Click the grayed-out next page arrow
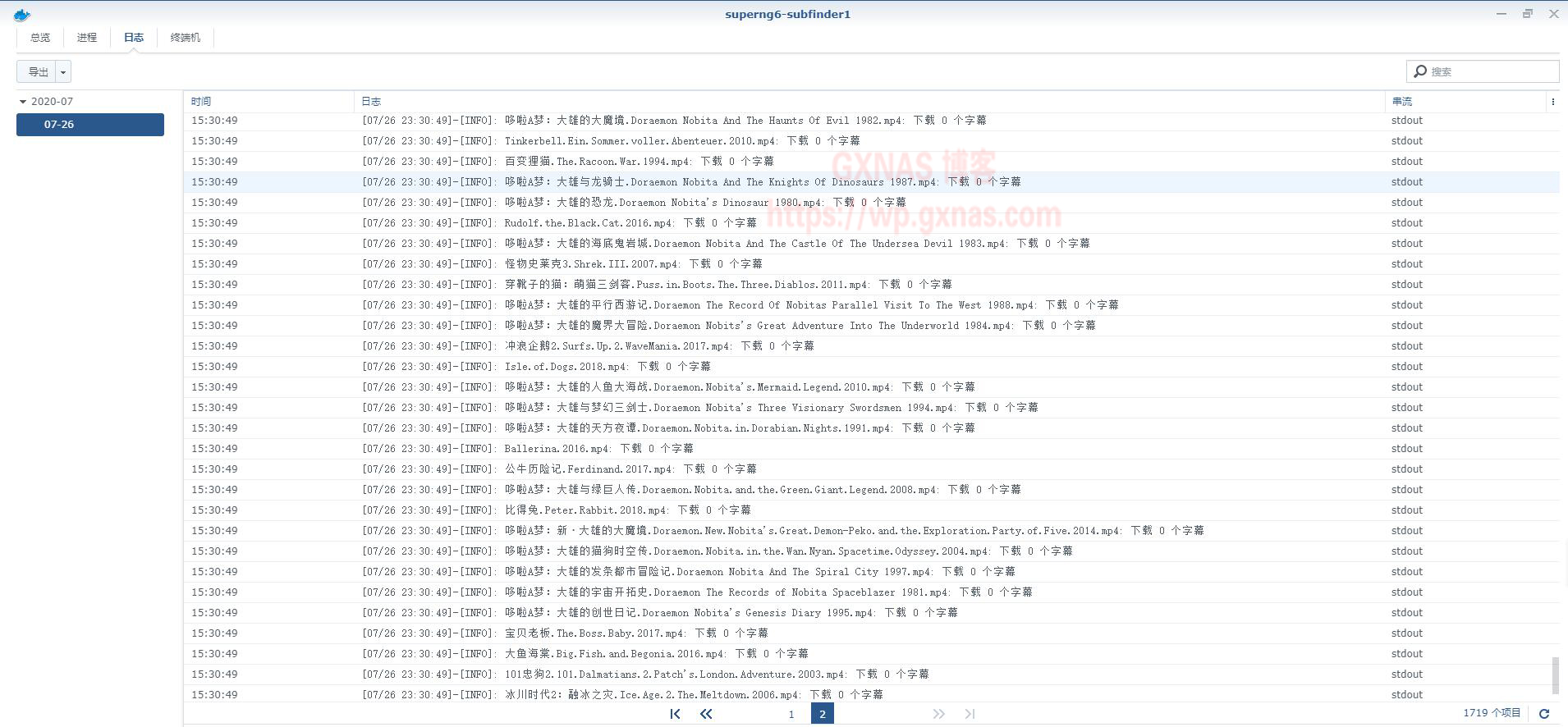The width and height of the screenshot is (1568, 727). (938, 714)
